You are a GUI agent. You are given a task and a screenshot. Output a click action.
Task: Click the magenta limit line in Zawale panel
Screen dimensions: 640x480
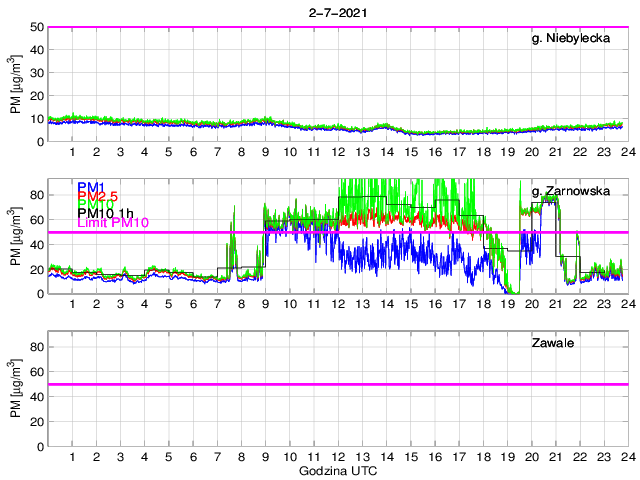pos(337,384)
